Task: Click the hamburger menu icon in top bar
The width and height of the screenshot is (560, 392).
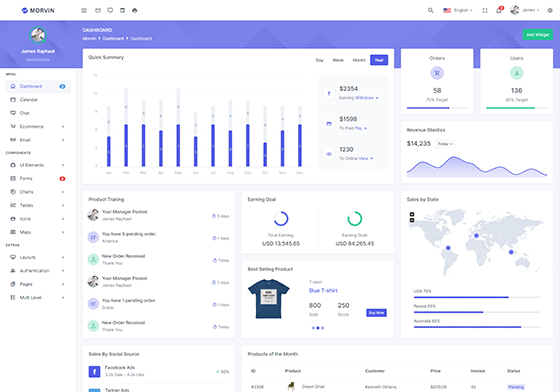Action: pyautogui.click(x=84, y=11)
